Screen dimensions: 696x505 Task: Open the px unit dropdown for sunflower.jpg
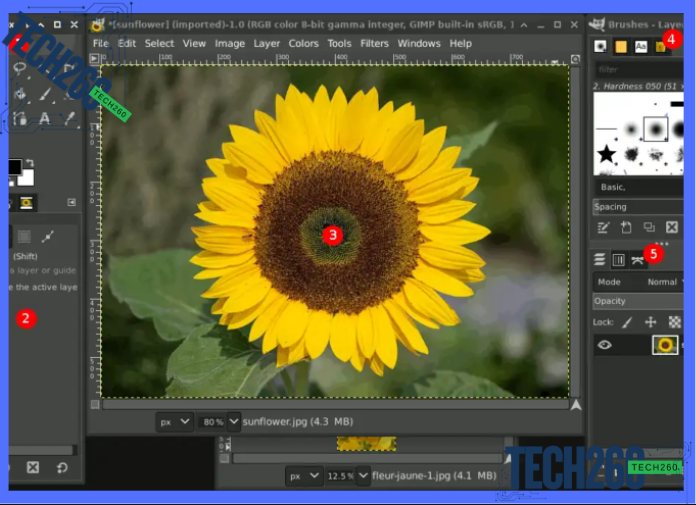[x=175, y=422]
